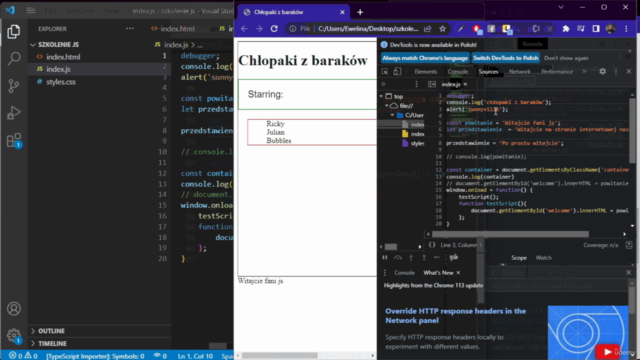Collapse the top frame in Sources tree
Image resolution: width=640 pixels, height=360 pixels.
[381, 96]
